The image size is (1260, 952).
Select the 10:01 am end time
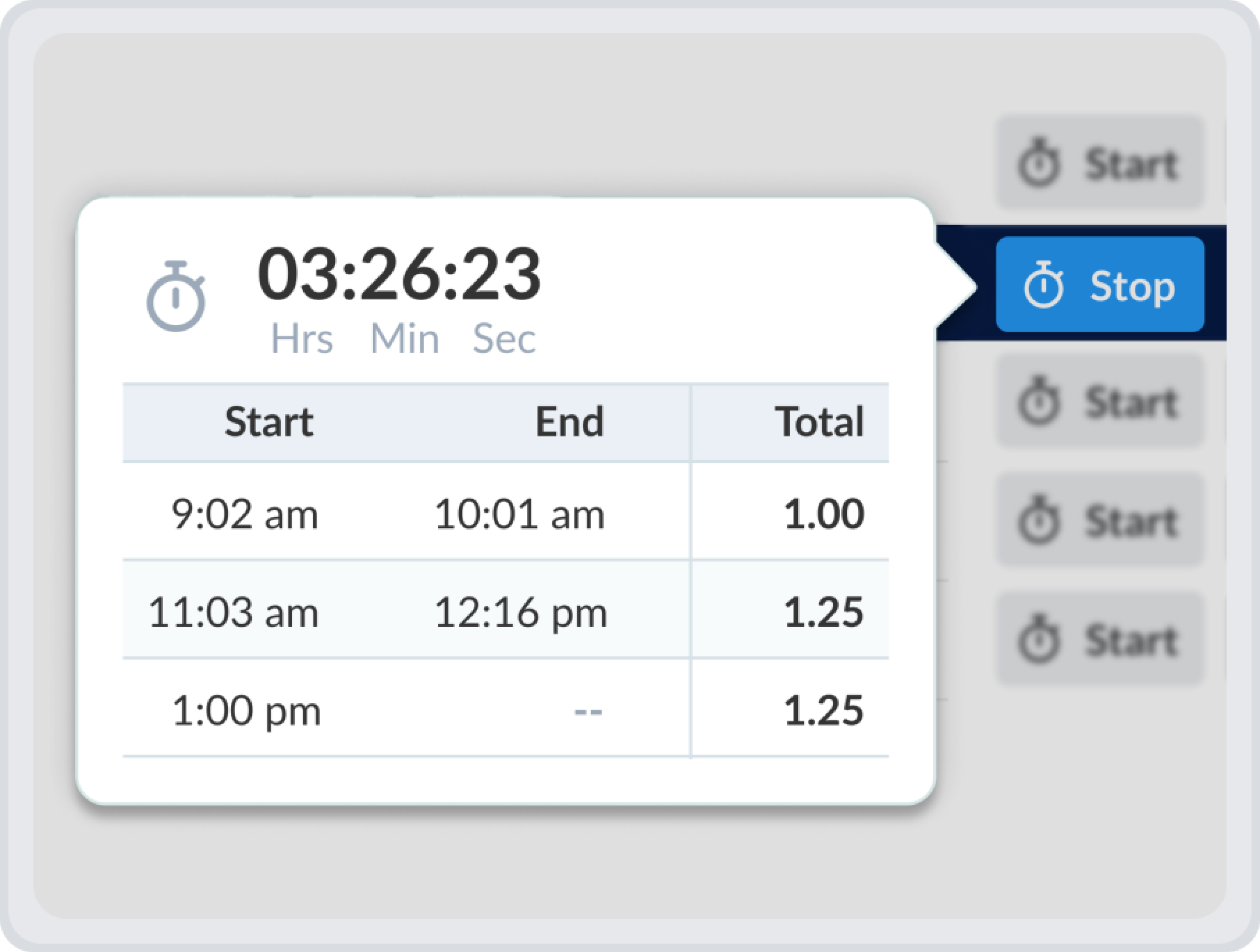519,514
